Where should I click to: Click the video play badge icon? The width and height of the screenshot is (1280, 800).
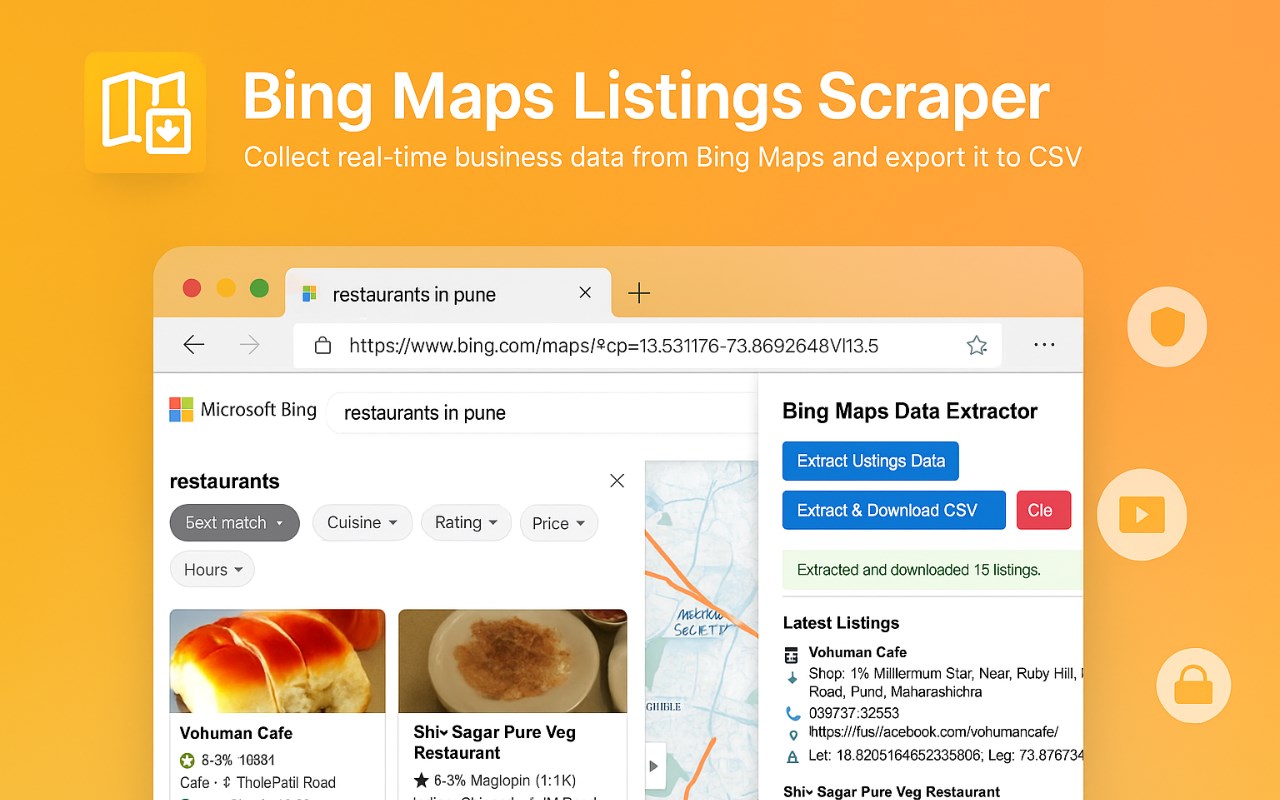(x=1142, y=515)
